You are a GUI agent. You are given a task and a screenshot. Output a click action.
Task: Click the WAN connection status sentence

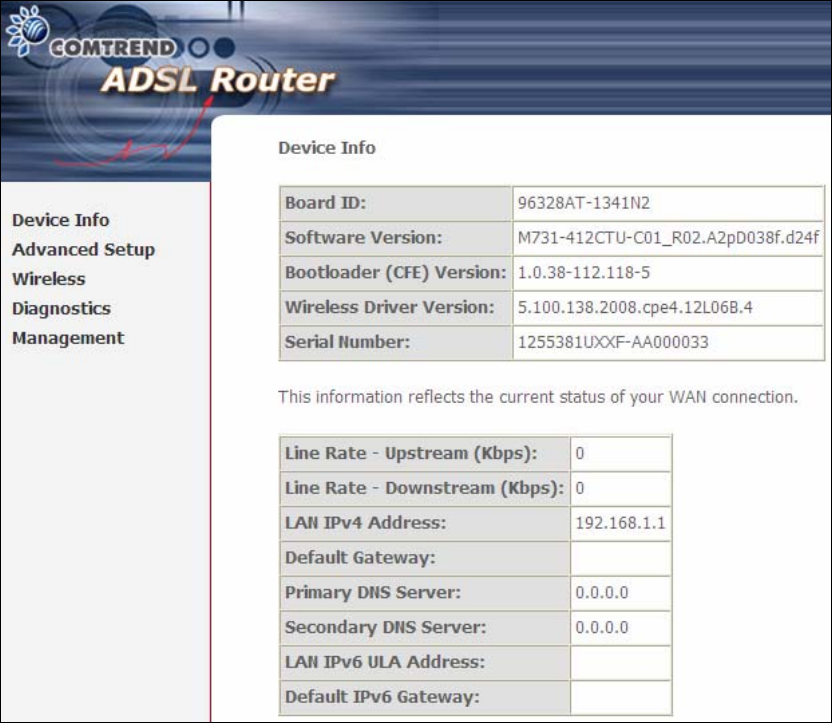(x=538, y=397)
